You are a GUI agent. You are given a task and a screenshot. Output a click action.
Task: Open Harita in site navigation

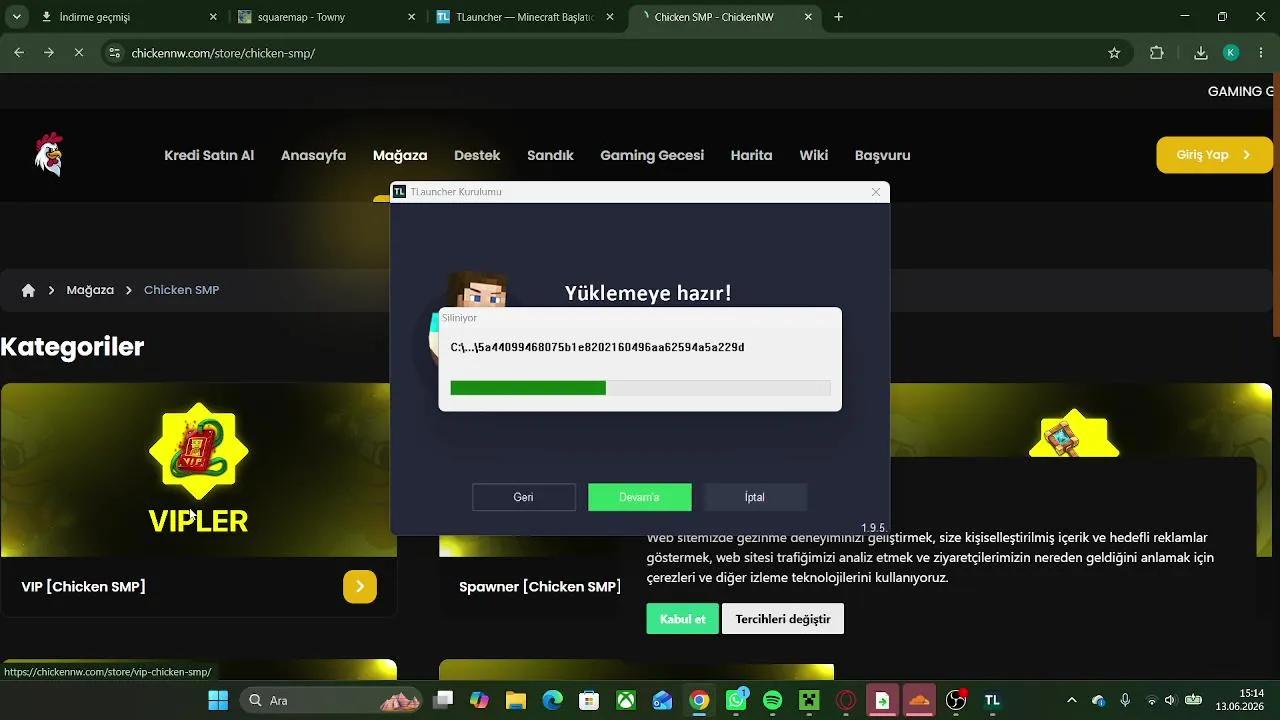pyautogui.click(x=751, y=155)
